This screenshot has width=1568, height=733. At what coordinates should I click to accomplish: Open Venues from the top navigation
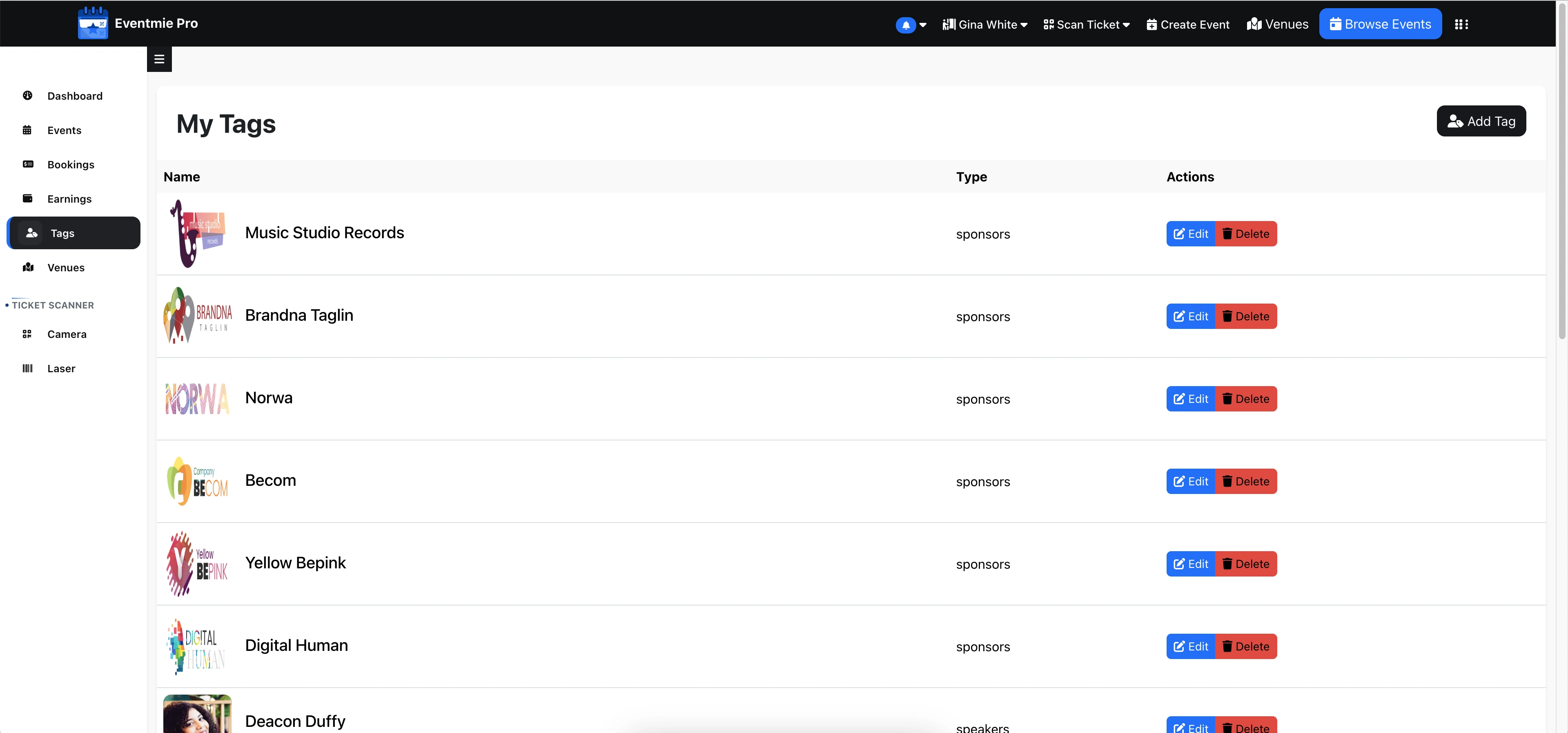(1277, 25)
